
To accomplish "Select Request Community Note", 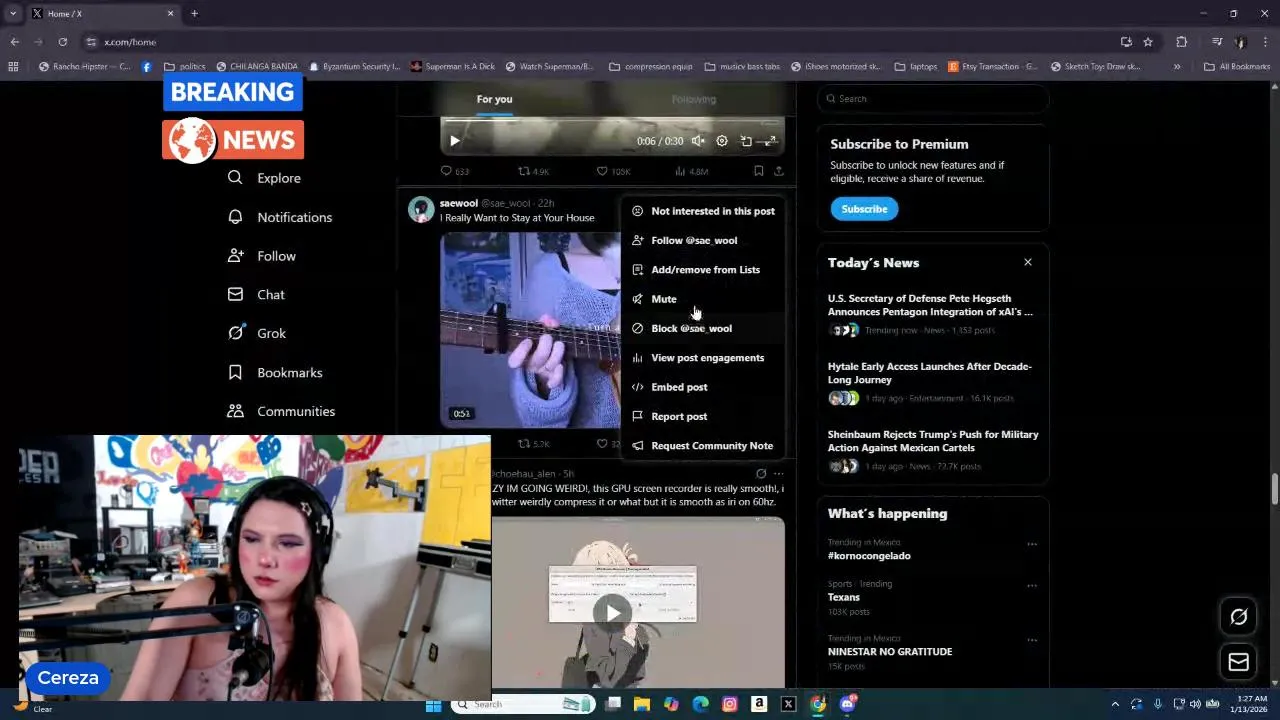I will click(x=702, y=446).
